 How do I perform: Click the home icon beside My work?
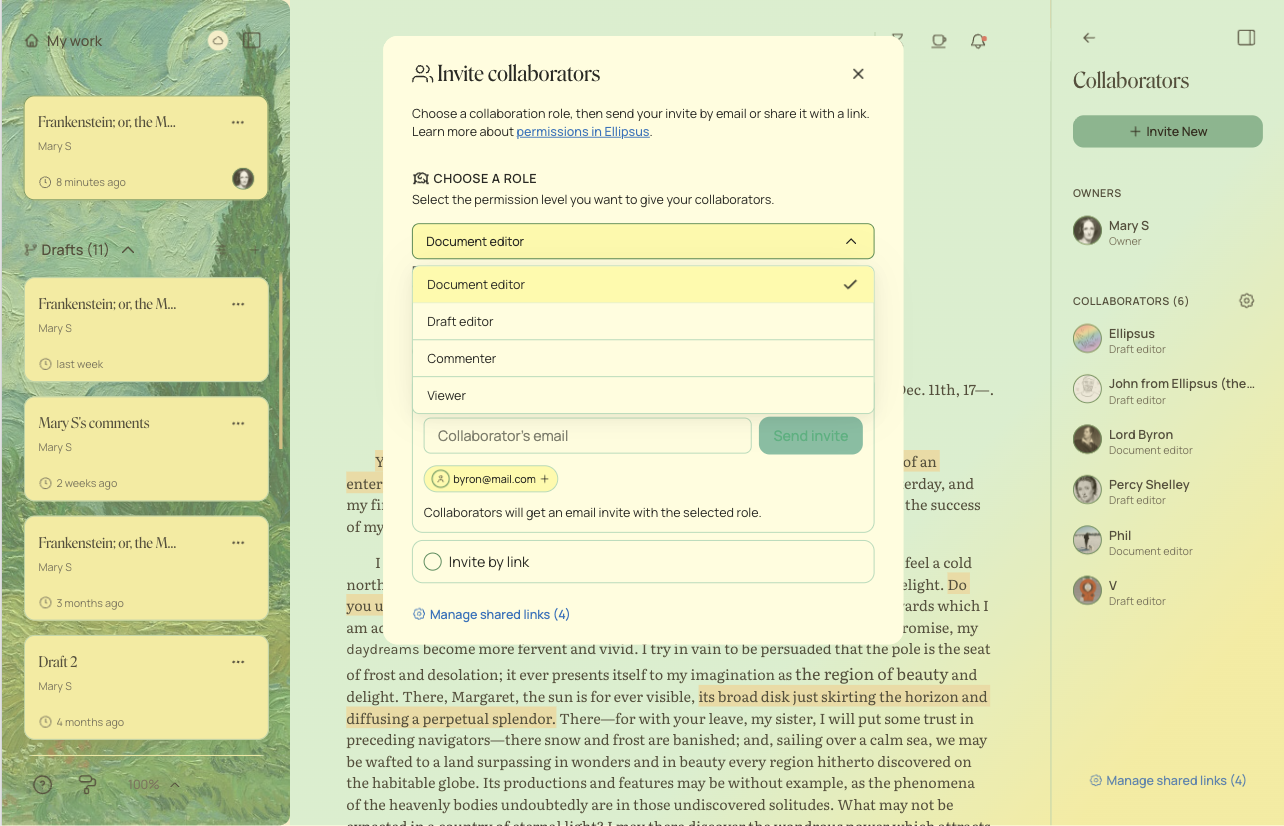point(32,41)
